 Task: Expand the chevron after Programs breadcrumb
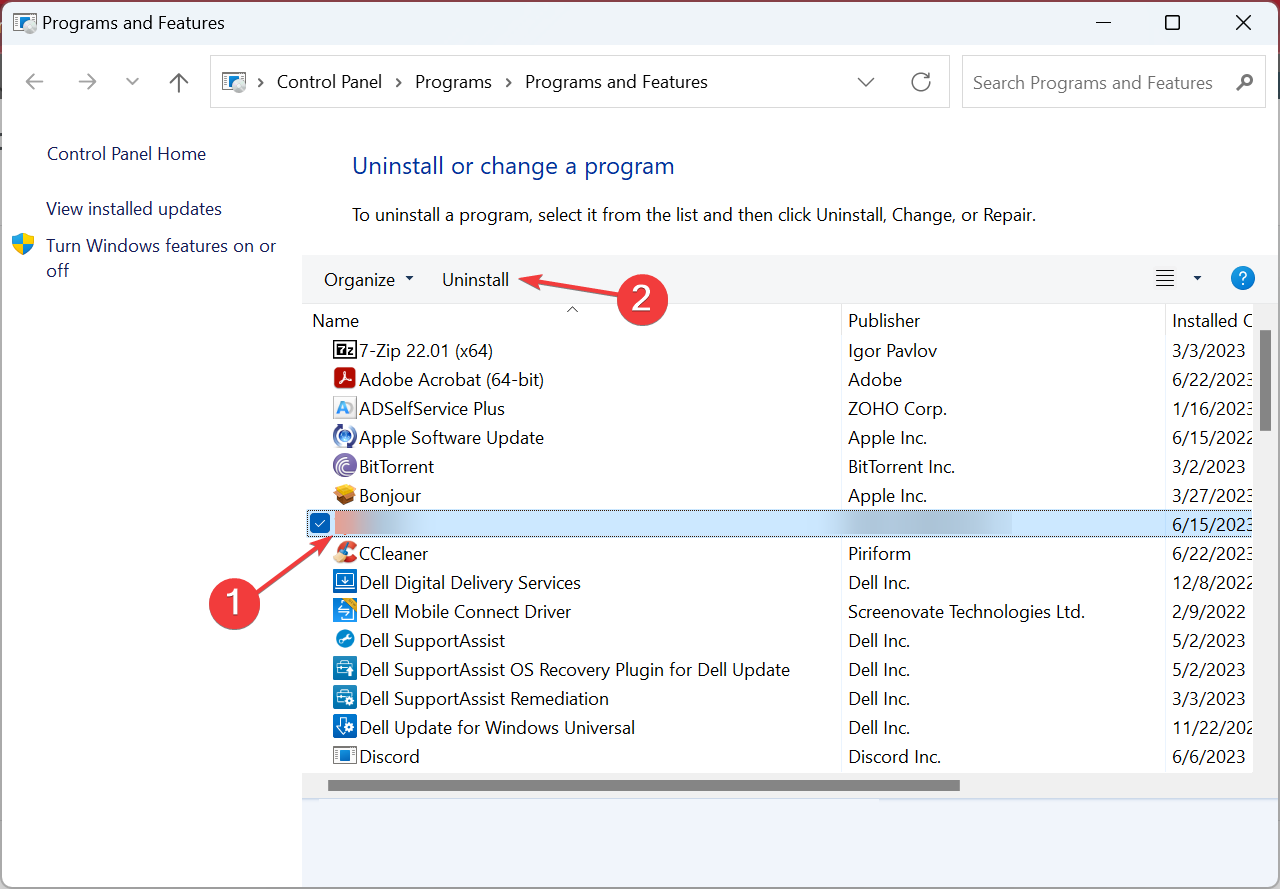[x=508, y=82]
